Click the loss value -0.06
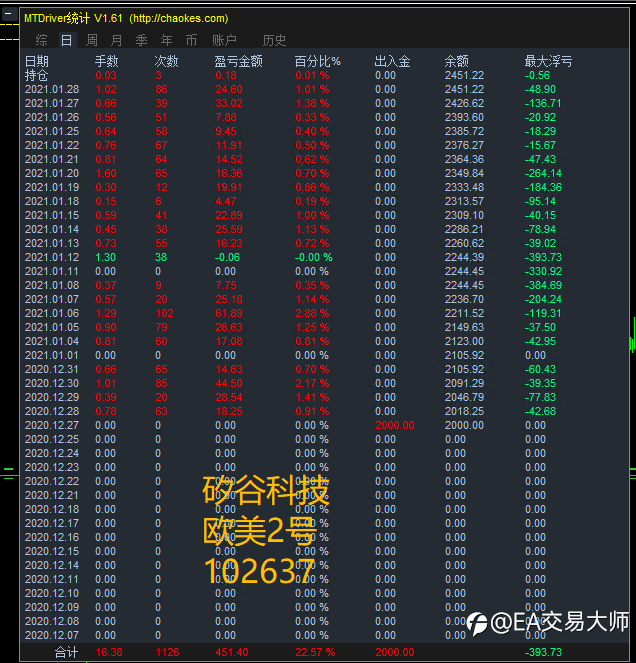This screenshot has width=636, height=663. tap(227, 257)
